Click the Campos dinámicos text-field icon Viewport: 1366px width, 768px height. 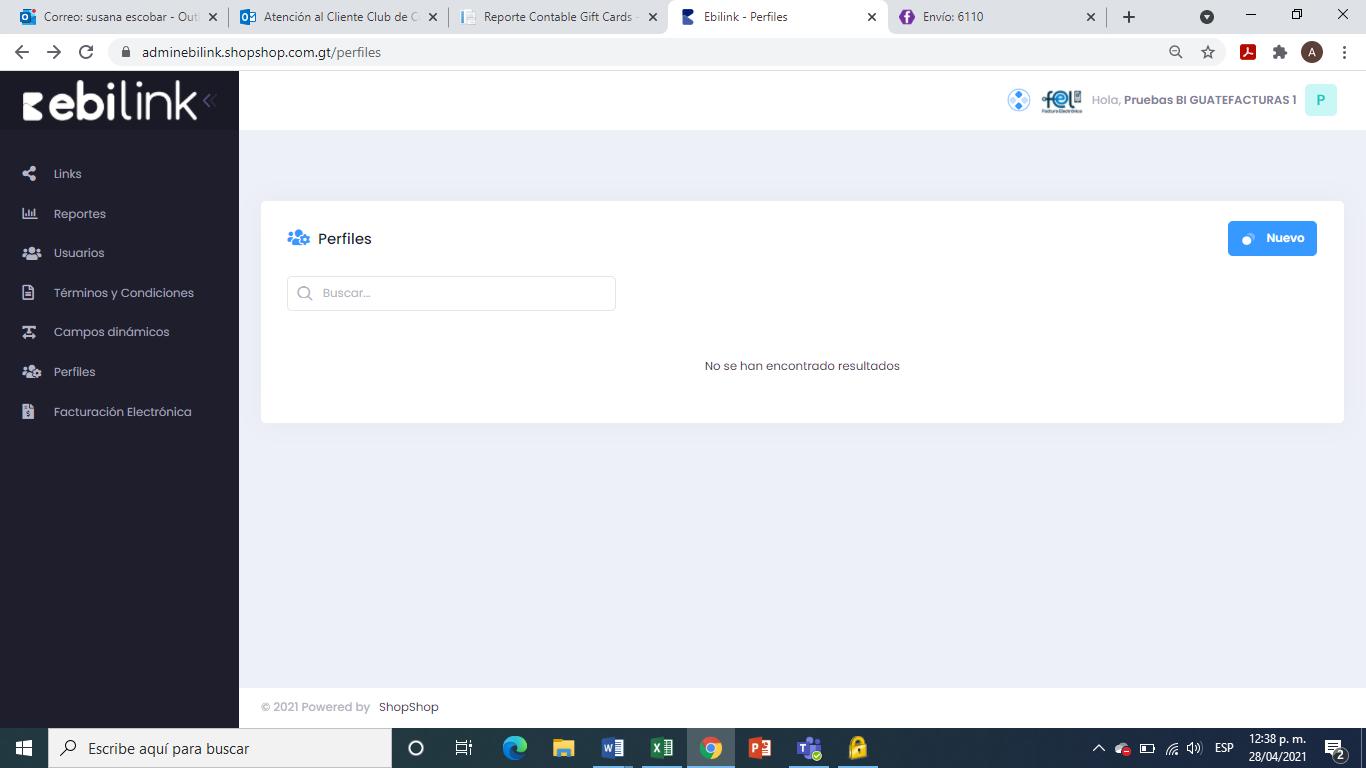coord(30,332)
